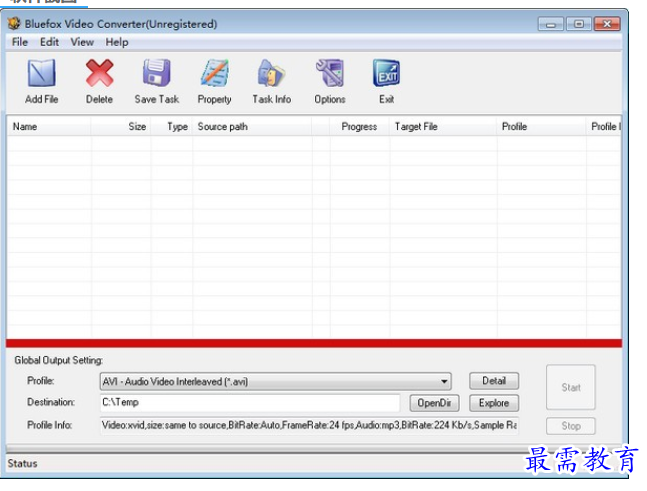Image resolution: width=647 pixels, height=491 pixels.
Task: Sort by the Size column header
Action: click(x=121, y=127)
